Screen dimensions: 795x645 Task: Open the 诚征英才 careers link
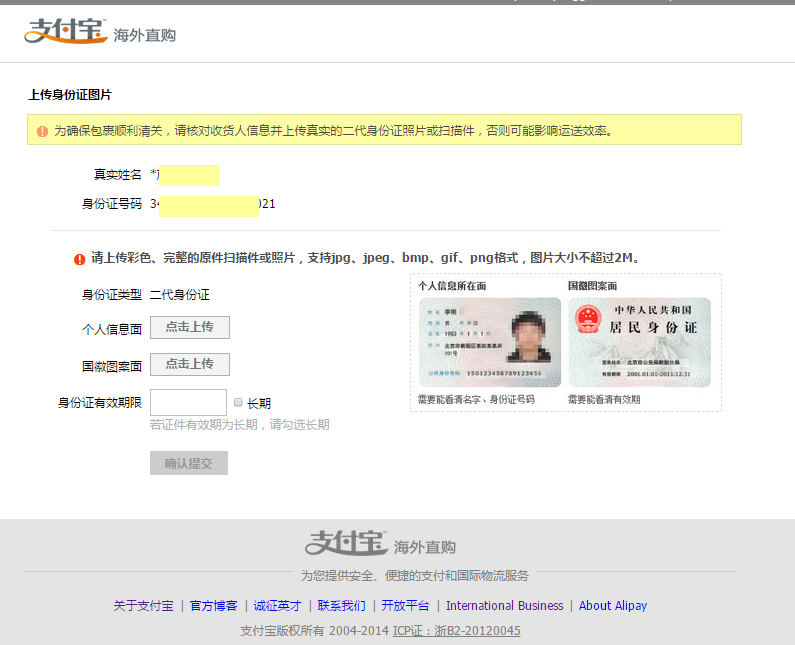[277, 606]
